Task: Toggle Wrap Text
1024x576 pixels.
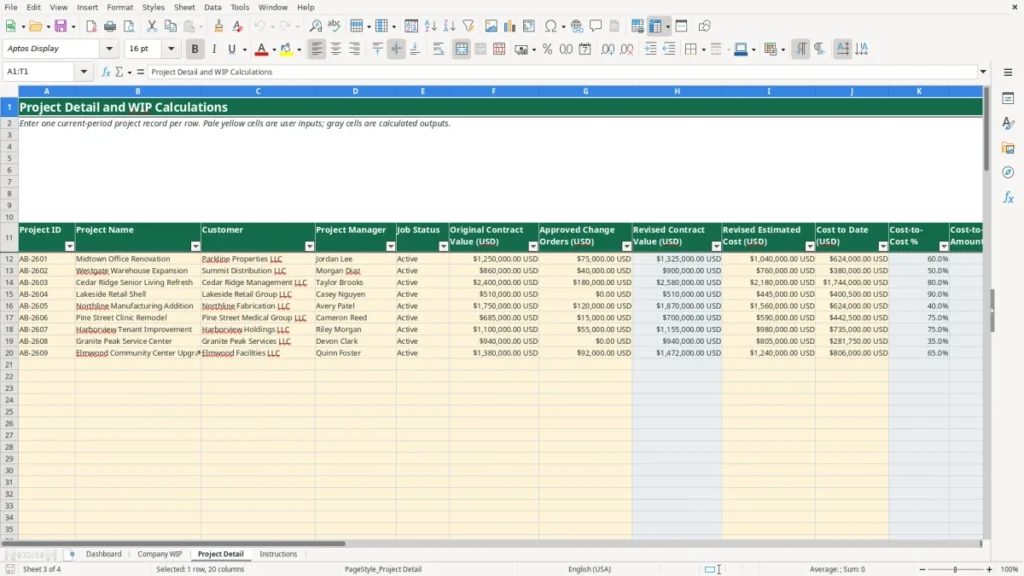Action: pos(438,49)
